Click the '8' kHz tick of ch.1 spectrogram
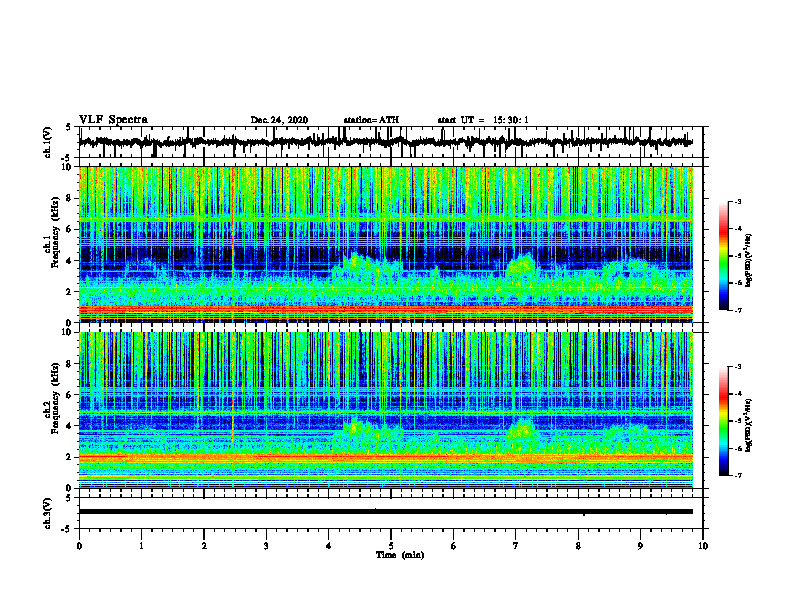 [x=70, y=198]
